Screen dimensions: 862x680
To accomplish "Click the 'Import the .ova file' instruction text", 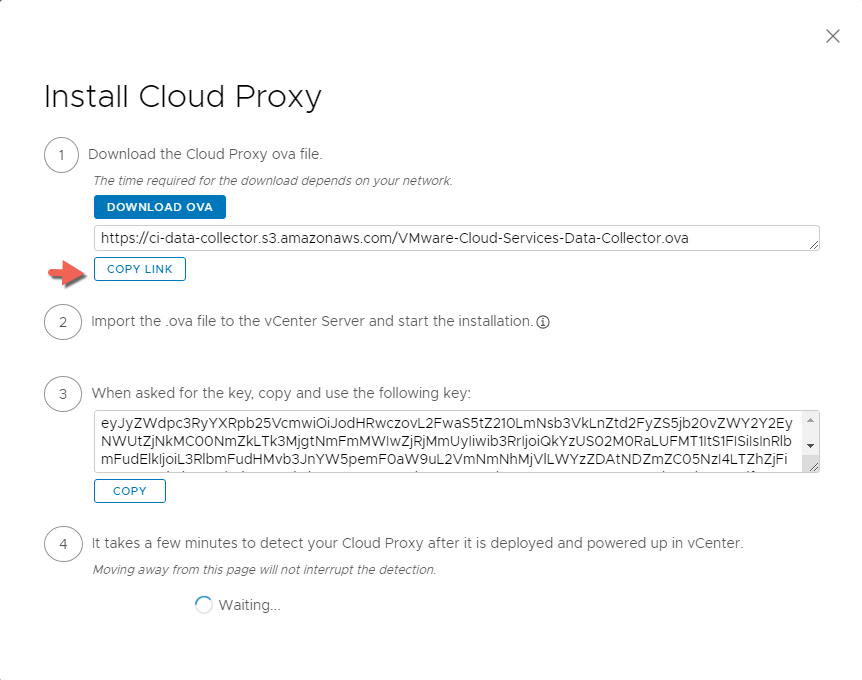I will click(311, 322).
